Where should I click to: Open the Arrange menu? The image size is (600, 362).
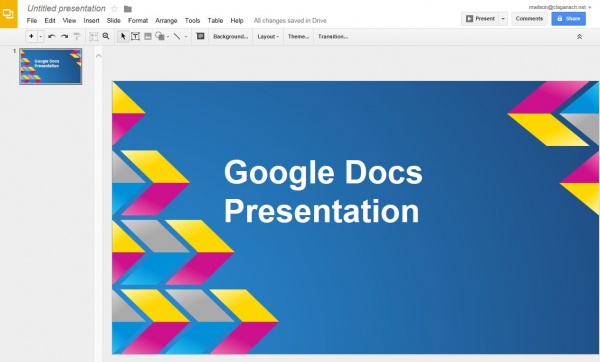166,21
